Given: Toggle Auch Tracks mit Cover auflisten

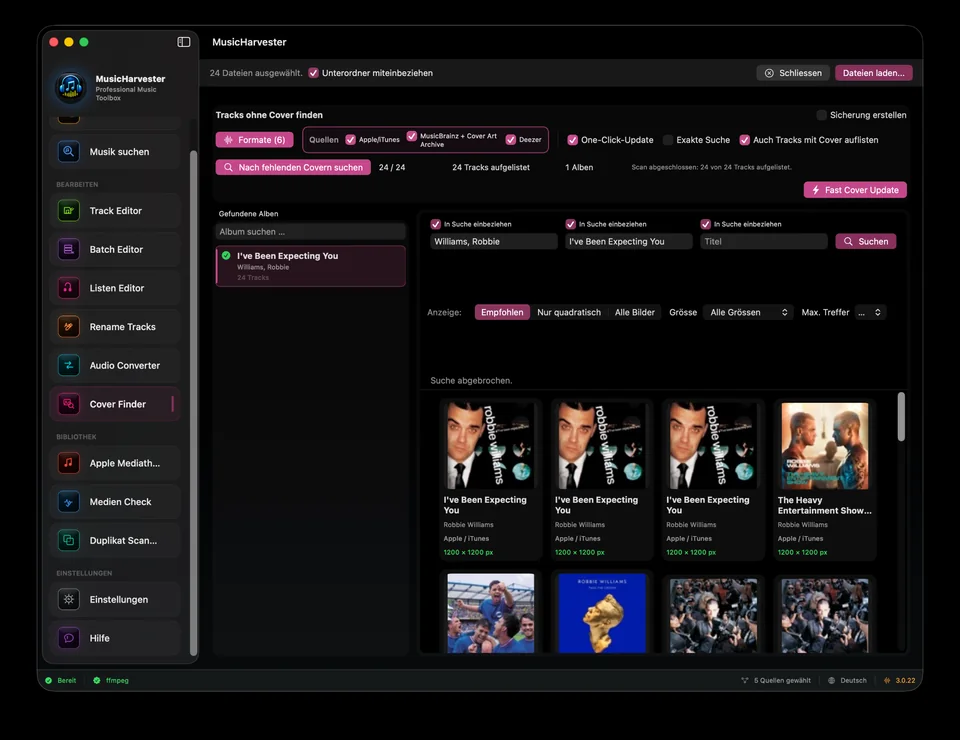Looking at the screenshot, I should point(744,140).
